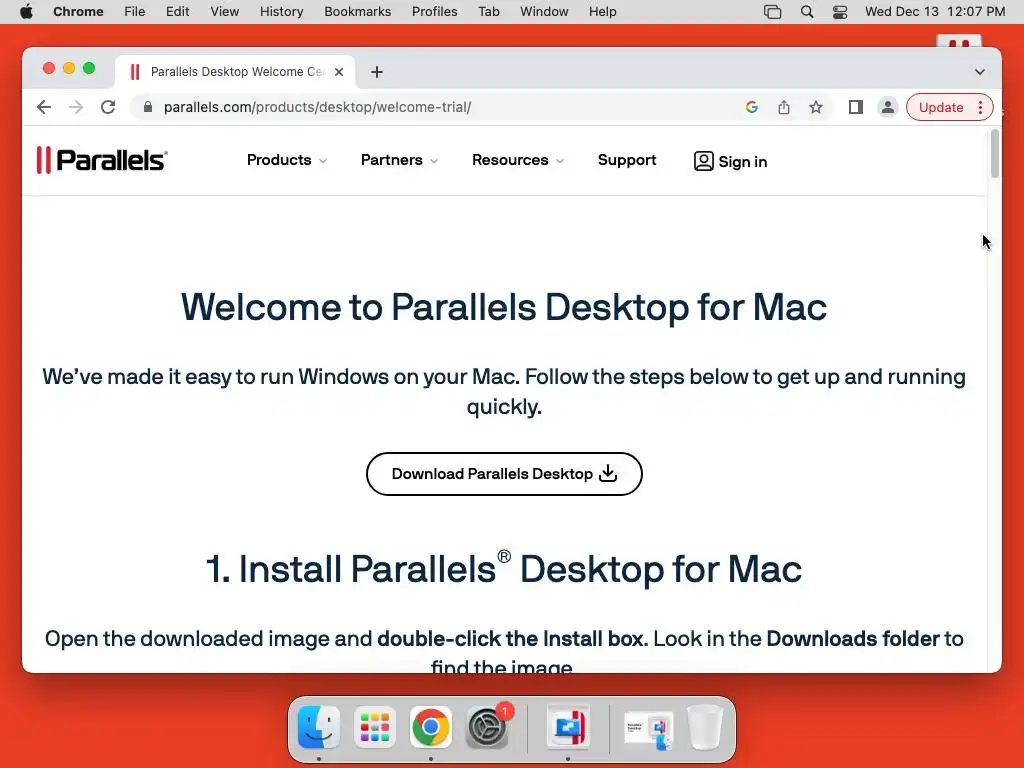Click the screen mirroring icon in the menu bar
The image size is (1024, 768).
[773, 12]
